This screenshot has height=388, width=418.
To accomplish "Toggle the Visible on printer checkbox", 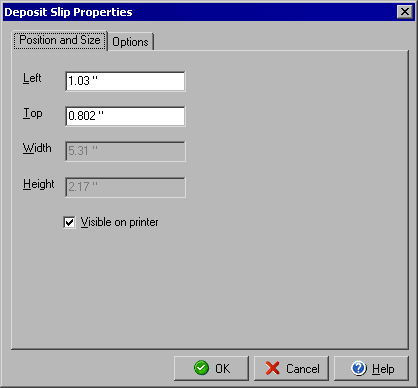I will tap(69, 222).
